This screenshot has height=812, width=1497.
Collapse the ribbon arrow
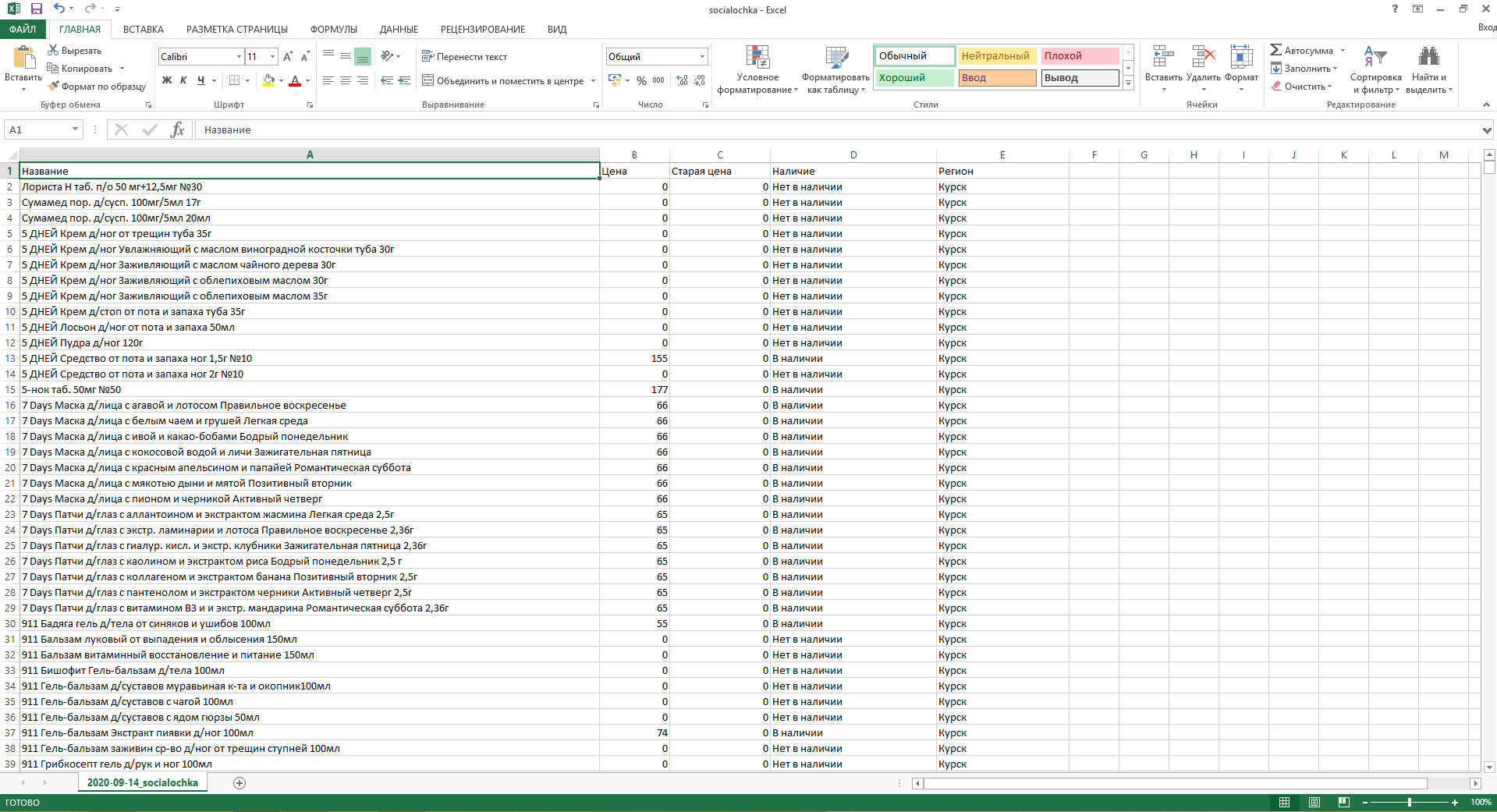click(x=1486, y=105)
